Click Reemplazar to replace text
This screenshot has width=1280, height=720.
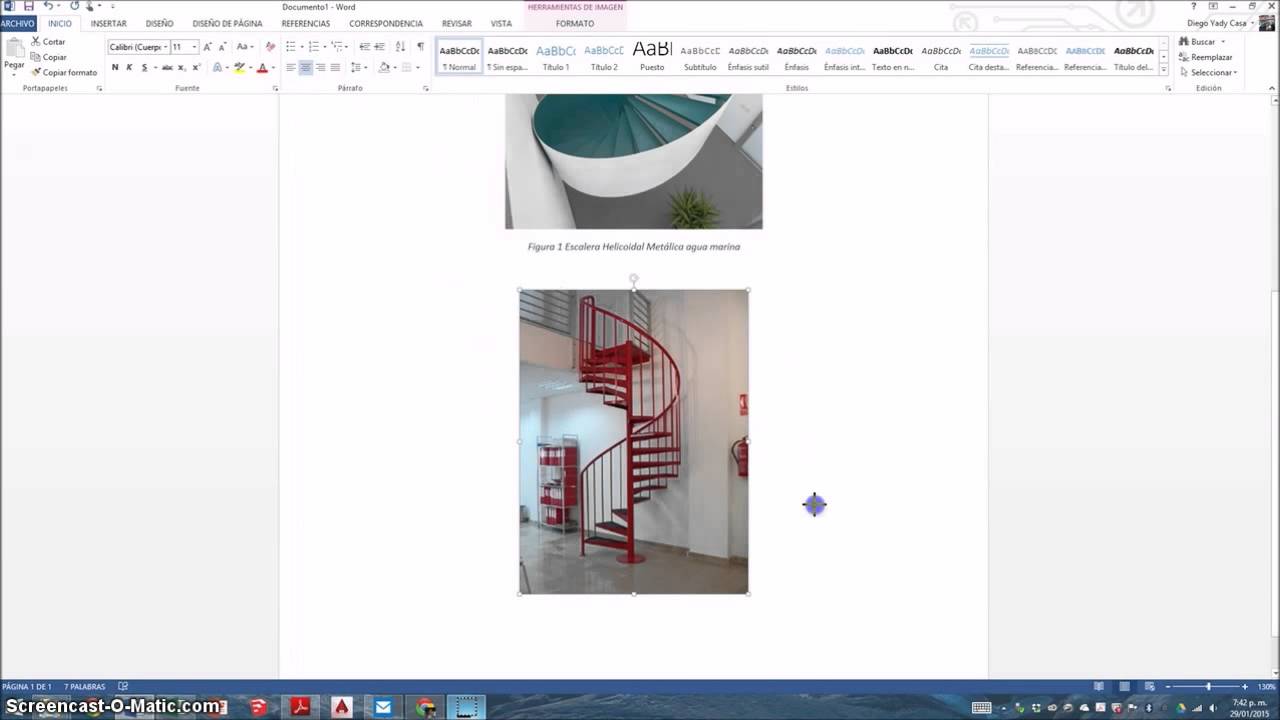pyautogui.click(x=1204, y=57)
